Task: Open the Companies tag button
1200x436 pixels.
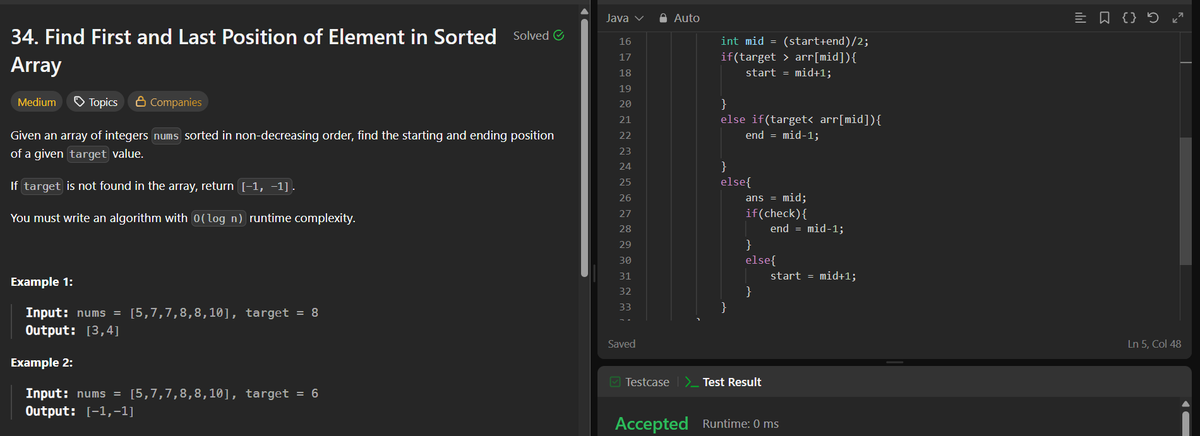Action: 169,102
